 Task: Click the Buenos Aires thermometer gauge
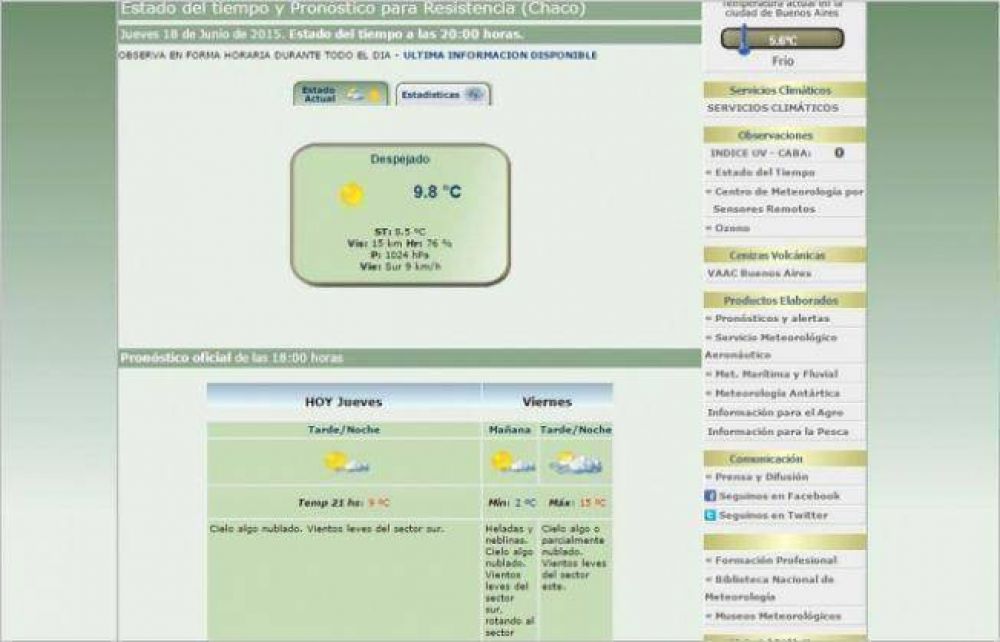pyautogui.click(x=783, y=40)
